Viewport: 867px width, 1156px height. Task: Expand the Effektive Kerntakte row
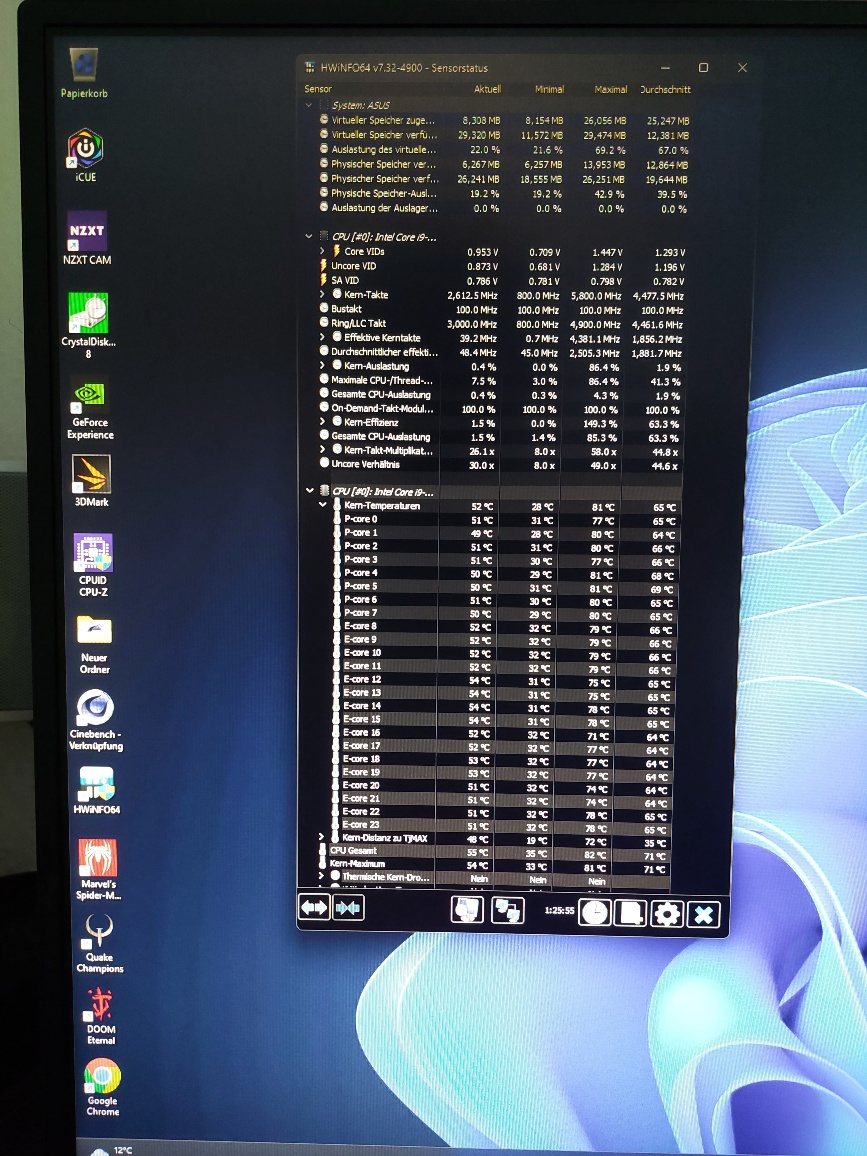(322, 337)
